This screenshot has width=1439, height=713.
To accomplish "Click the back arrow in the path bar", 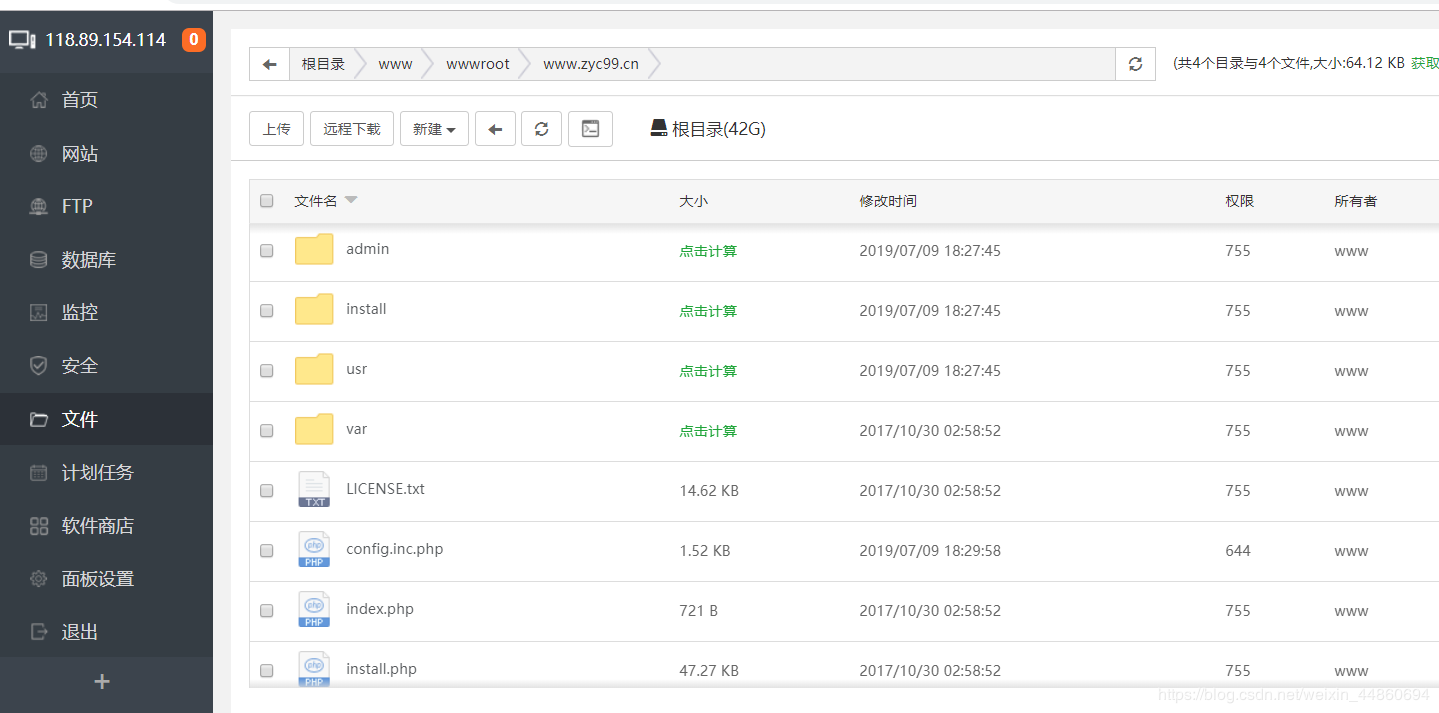I will 269,64.
